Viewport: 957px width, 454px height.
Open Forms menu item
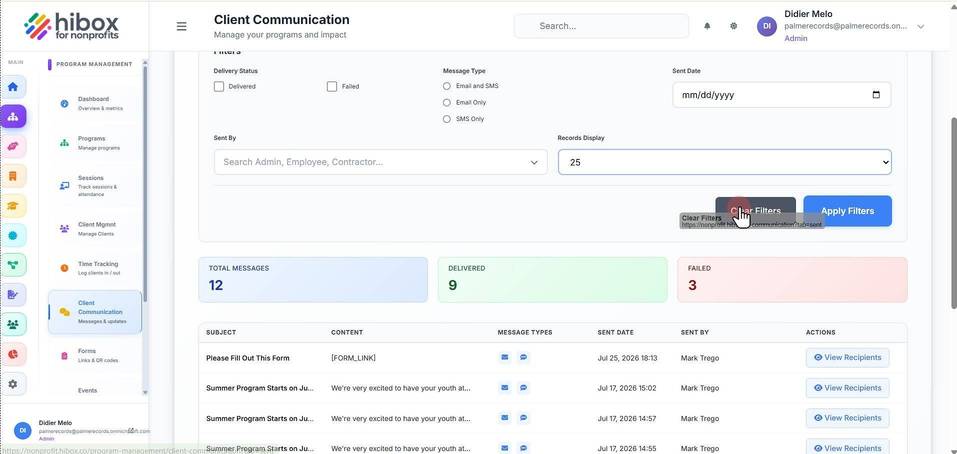tap(95, 356)
